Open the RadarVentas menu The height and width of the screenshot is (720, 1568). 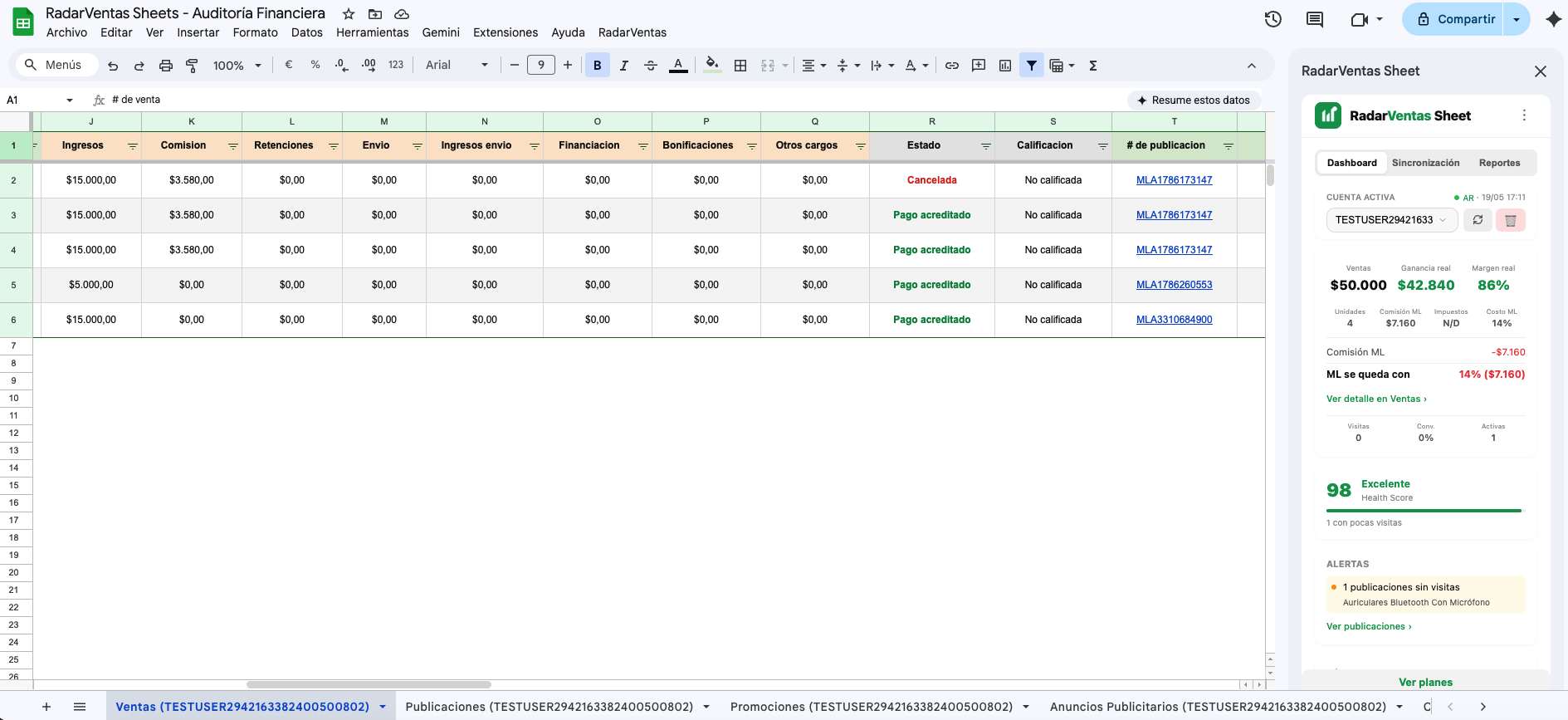pyautogui.click(x=633, y=32)
